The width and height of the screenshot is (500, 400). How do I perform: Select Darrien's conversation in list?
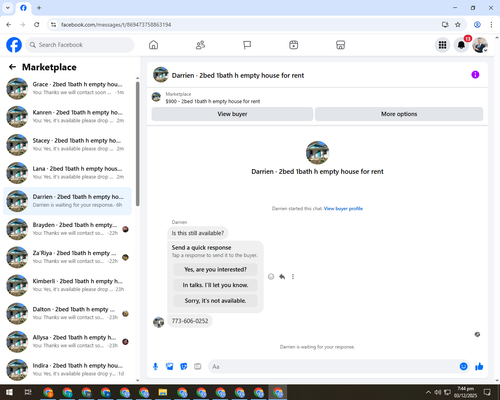click(x=68, y=201)
